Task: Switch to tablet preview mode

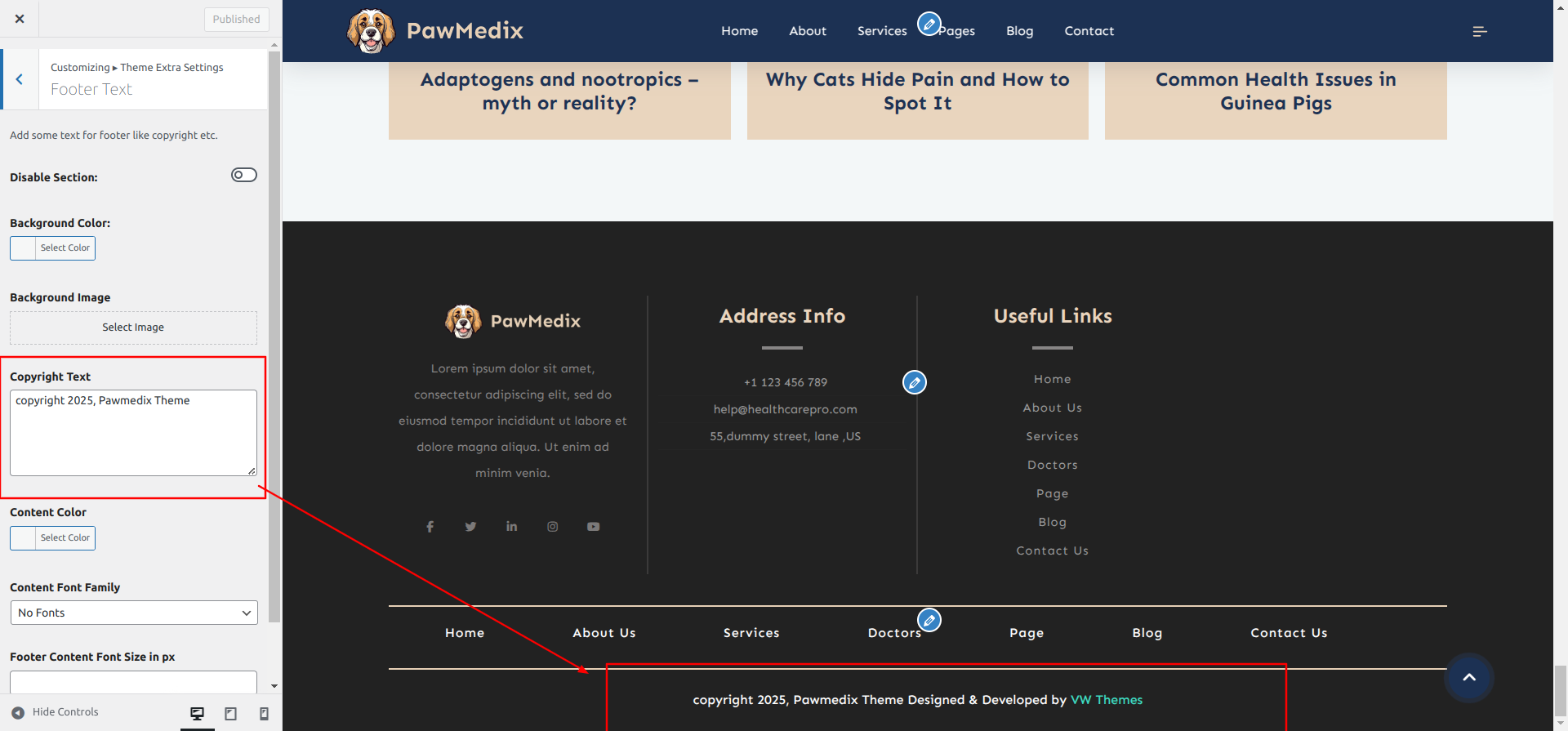Action: [x=230, y=713]
